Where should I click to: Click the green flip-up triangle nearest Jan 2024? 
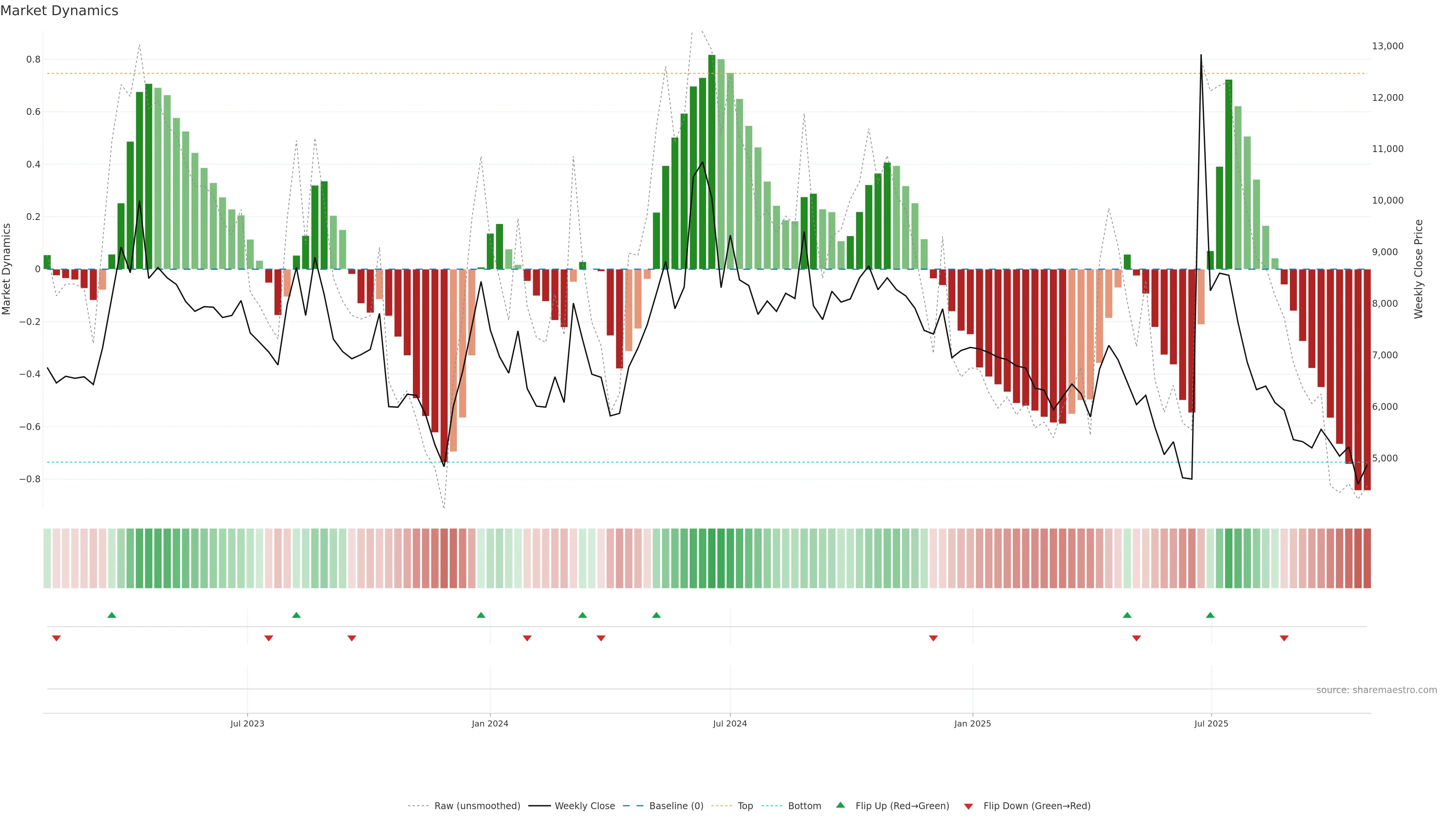click(481, 615)
